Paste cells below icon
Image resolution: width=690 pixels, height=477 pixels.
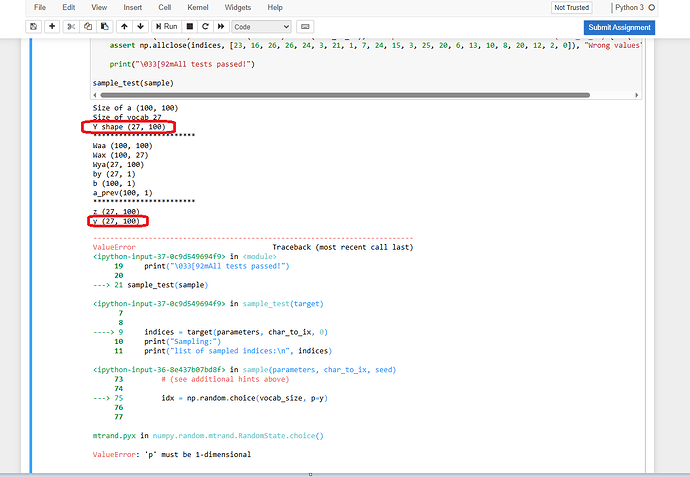pos(104,26)
